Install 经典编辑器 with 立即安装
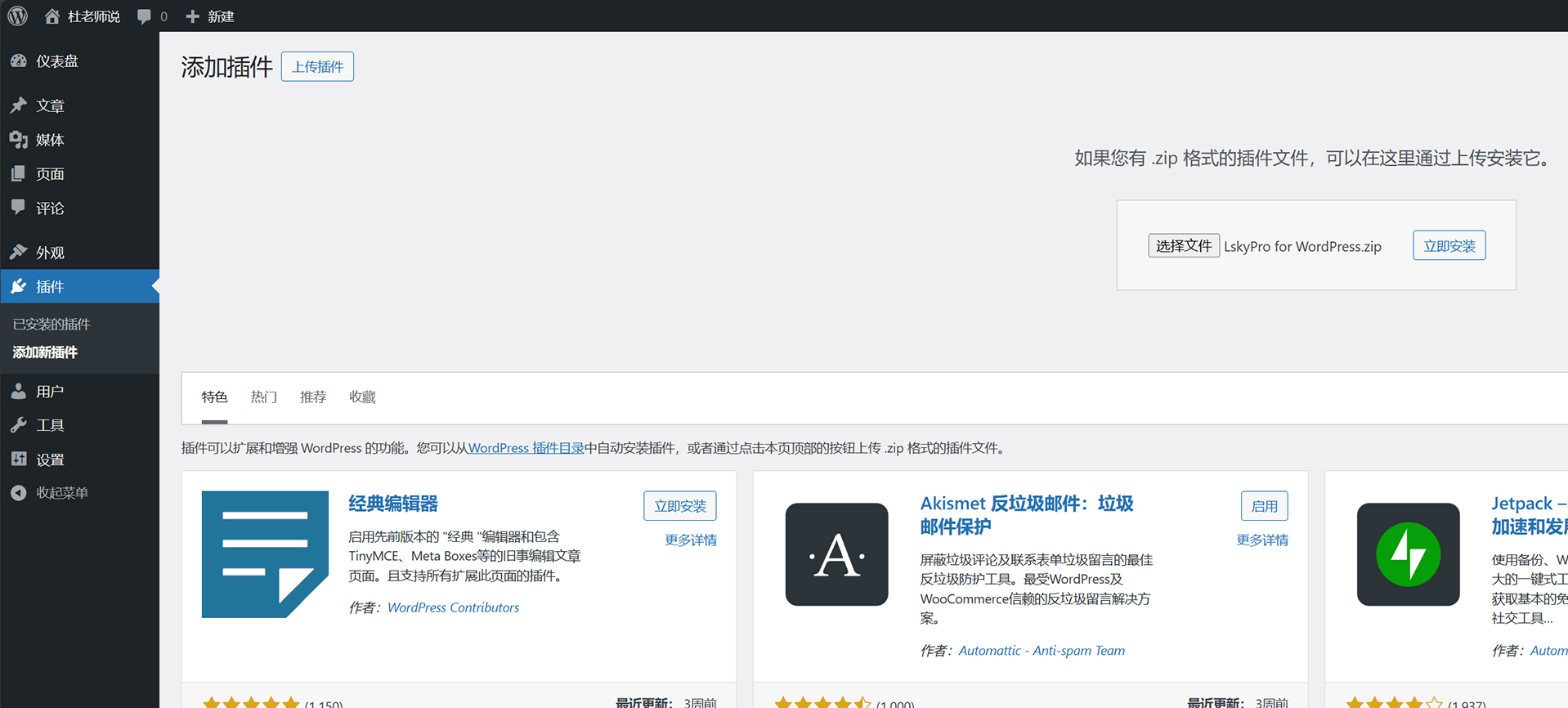The width and height of the screenshot is (1568, 708). point(680,506)
